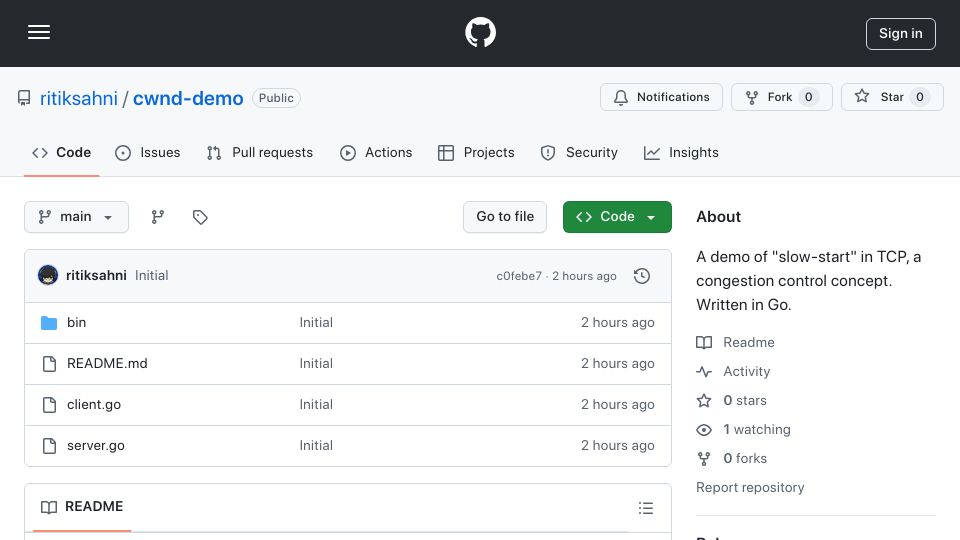Click the Notifications bell button
This screenshot has height=540, width=960.
click(x=661, y=97)
